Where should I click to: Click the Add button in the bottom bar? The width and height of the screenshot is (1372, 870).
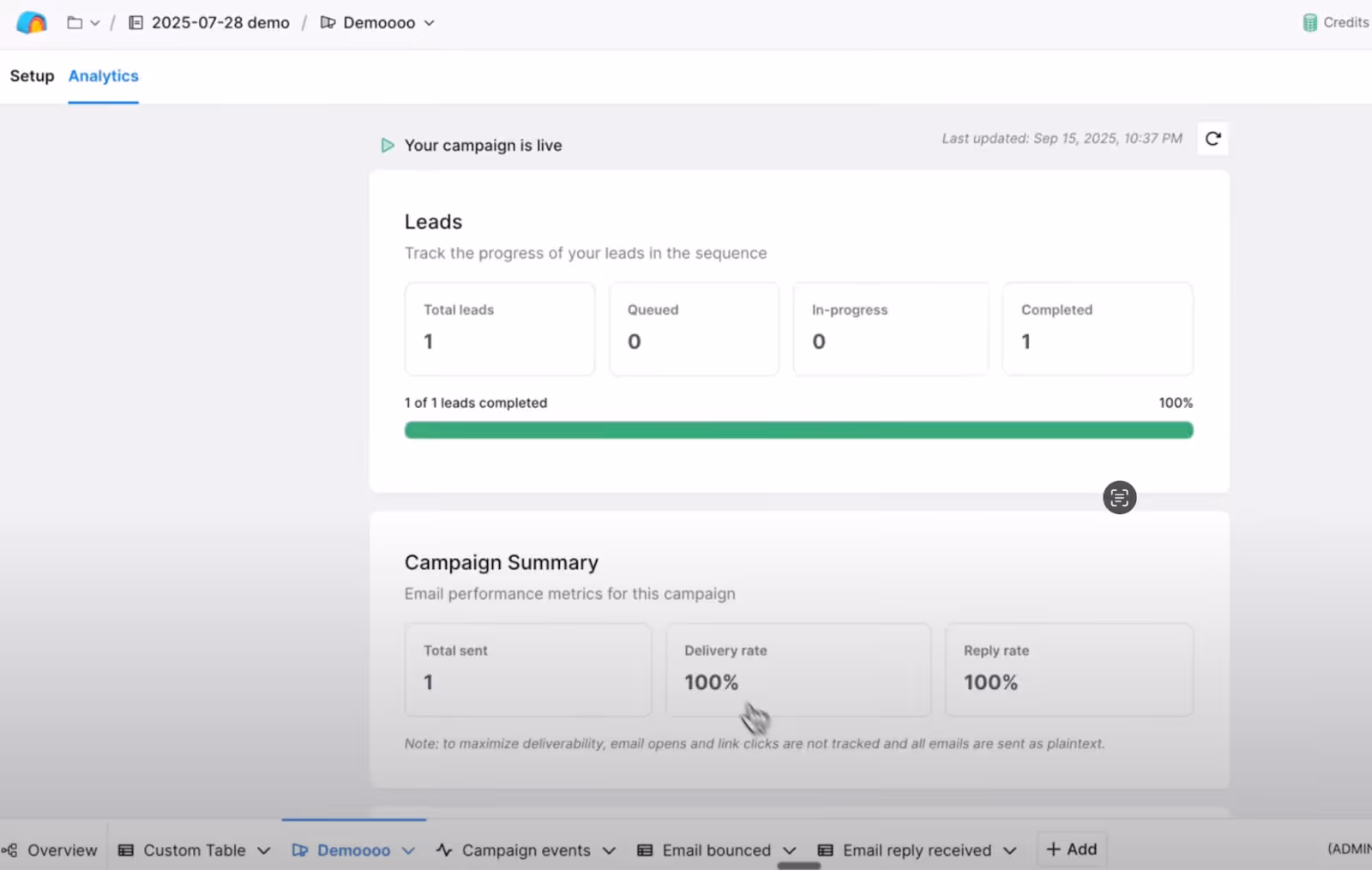pyautogui.click(x=1071, y=849)
